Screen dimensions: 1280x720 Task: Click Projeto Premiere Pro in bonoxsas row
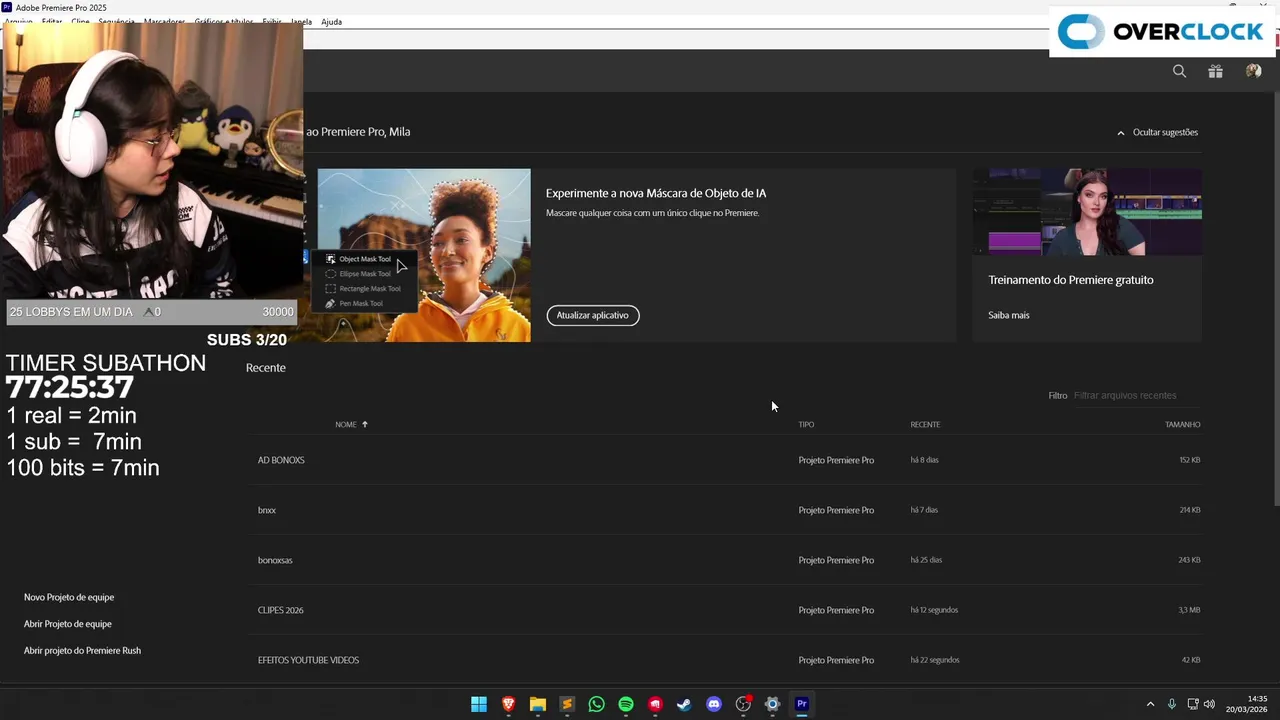coord(836,560)
